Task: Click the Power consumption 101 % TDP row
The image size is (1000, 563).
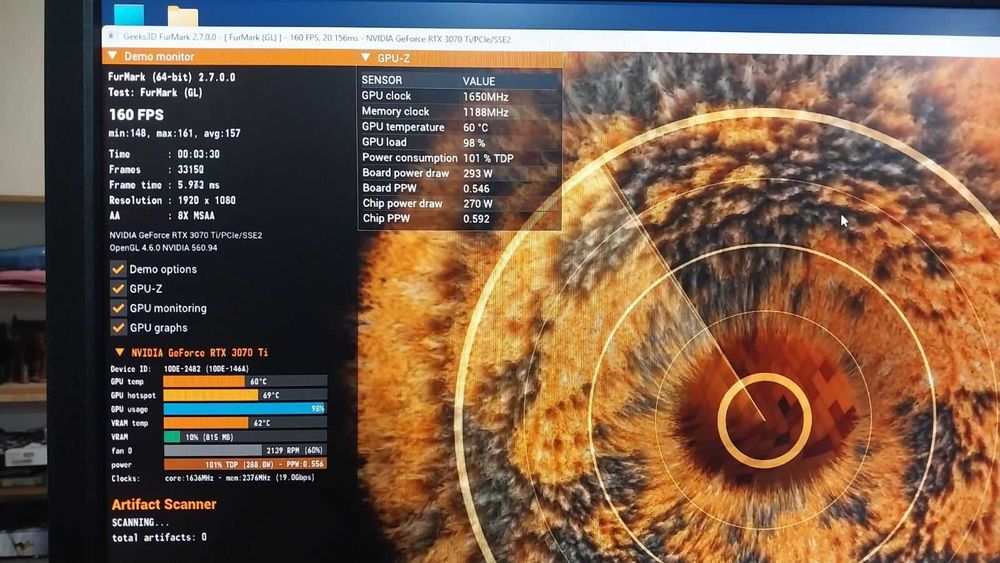Action: [459, 157]
